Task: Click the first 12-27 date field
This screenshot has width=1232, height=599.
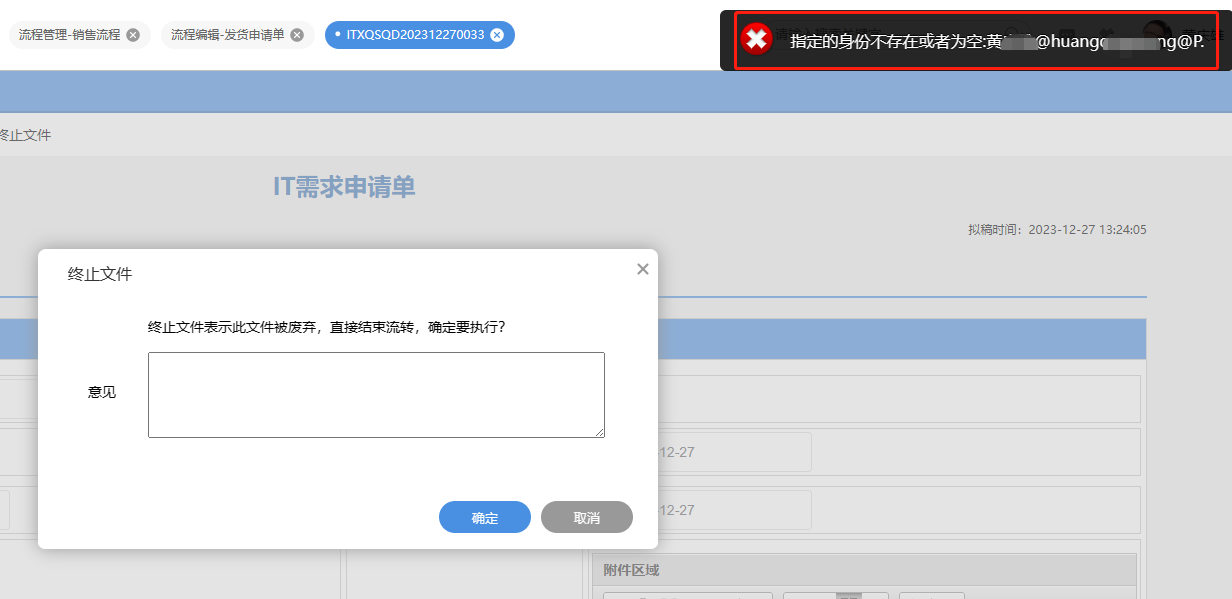Action: click(x=736, y=451)
